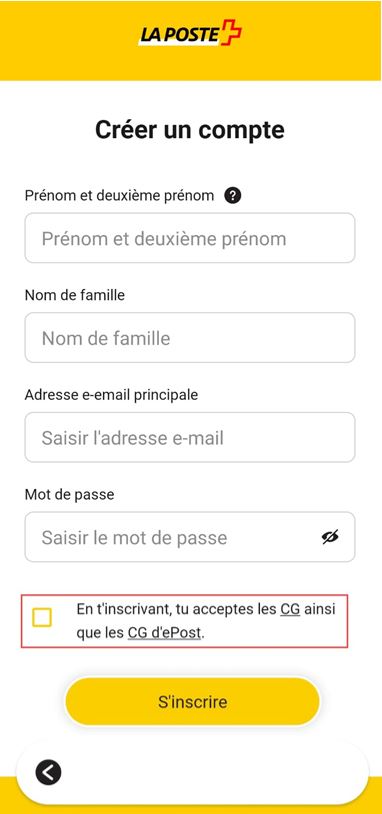Tick the terms acceptance checkbox
The image size is (382, 814).
[42, 618]
